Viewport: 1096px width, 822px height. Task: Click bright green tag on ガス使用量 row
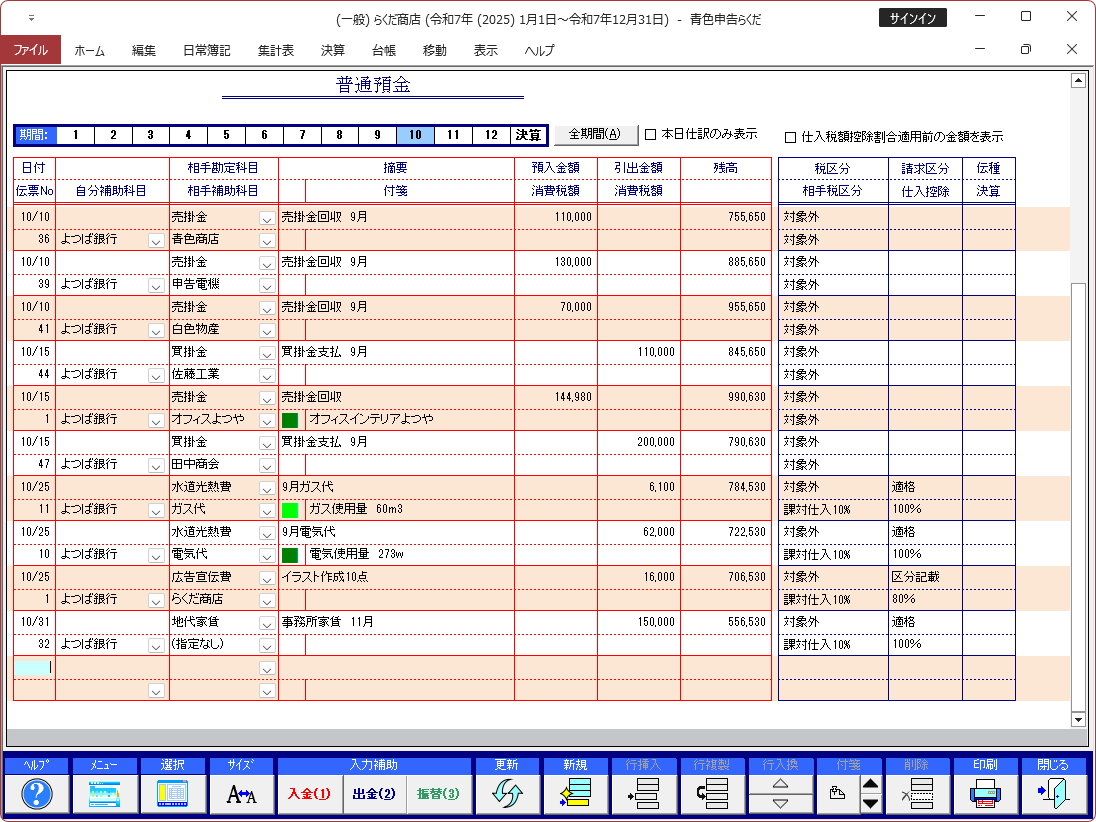point(290,510)
